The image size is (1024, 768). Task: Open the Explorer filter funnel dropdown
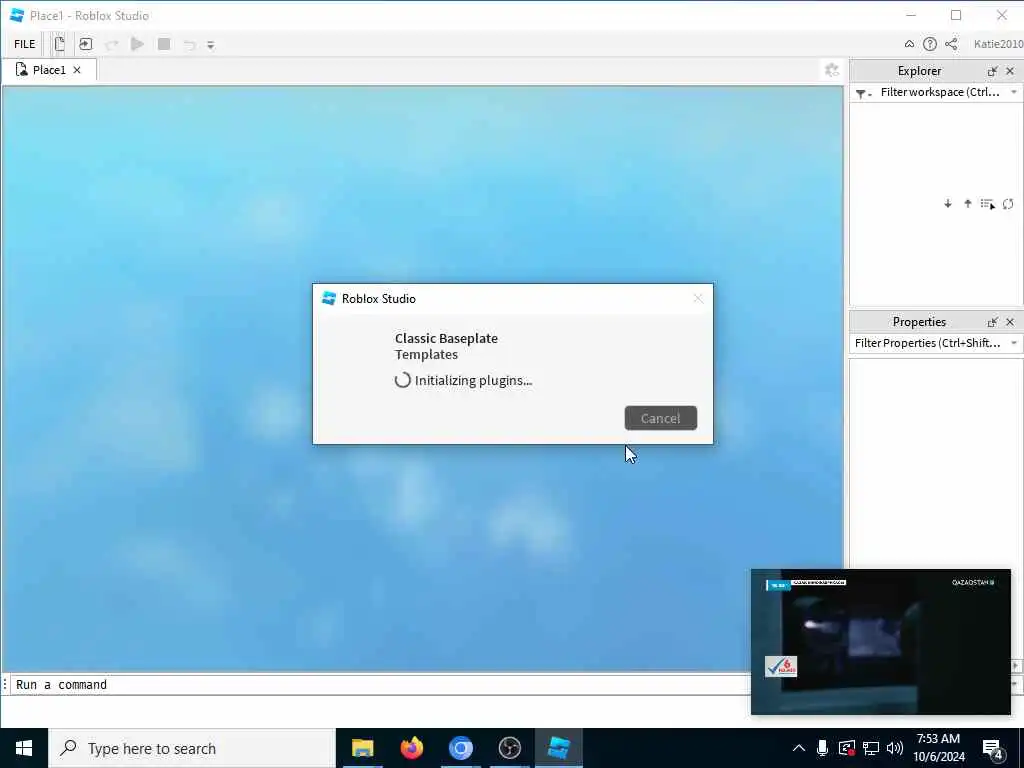click(863, 93)
